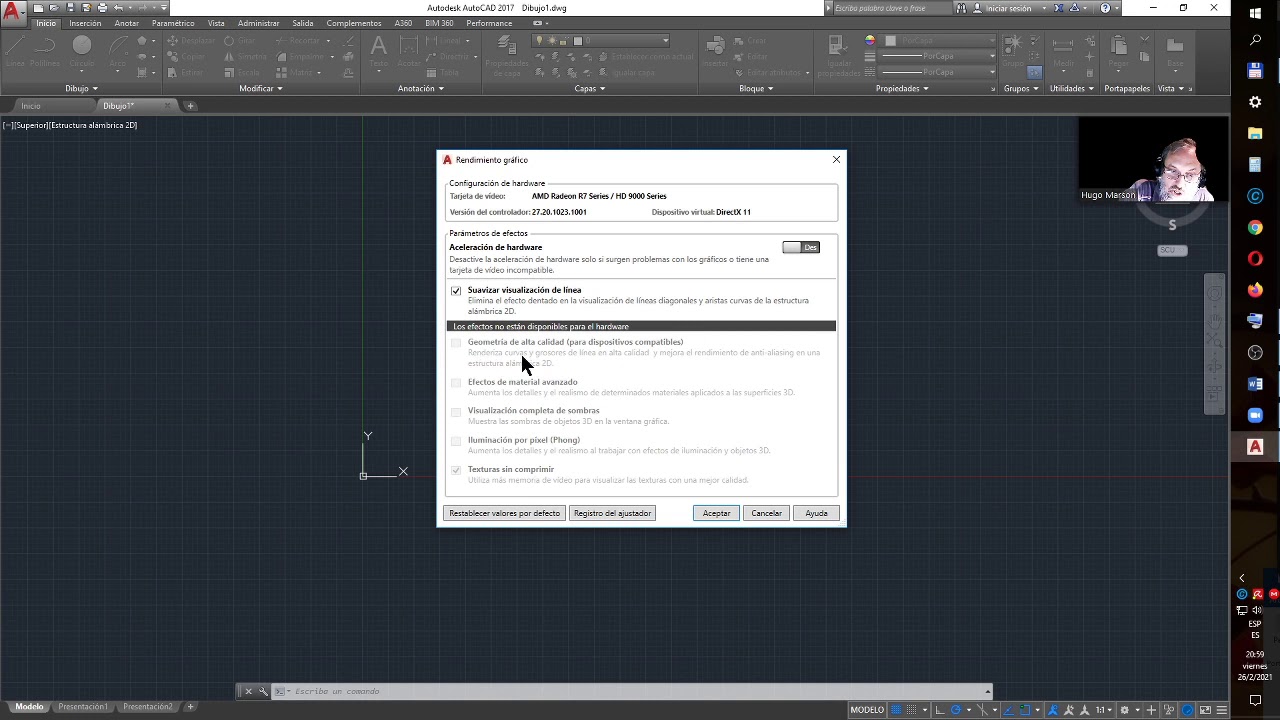The image size is (1280, 720).
Task: Click the status bar customization hamburger icon
Action: click(1221, 710)
